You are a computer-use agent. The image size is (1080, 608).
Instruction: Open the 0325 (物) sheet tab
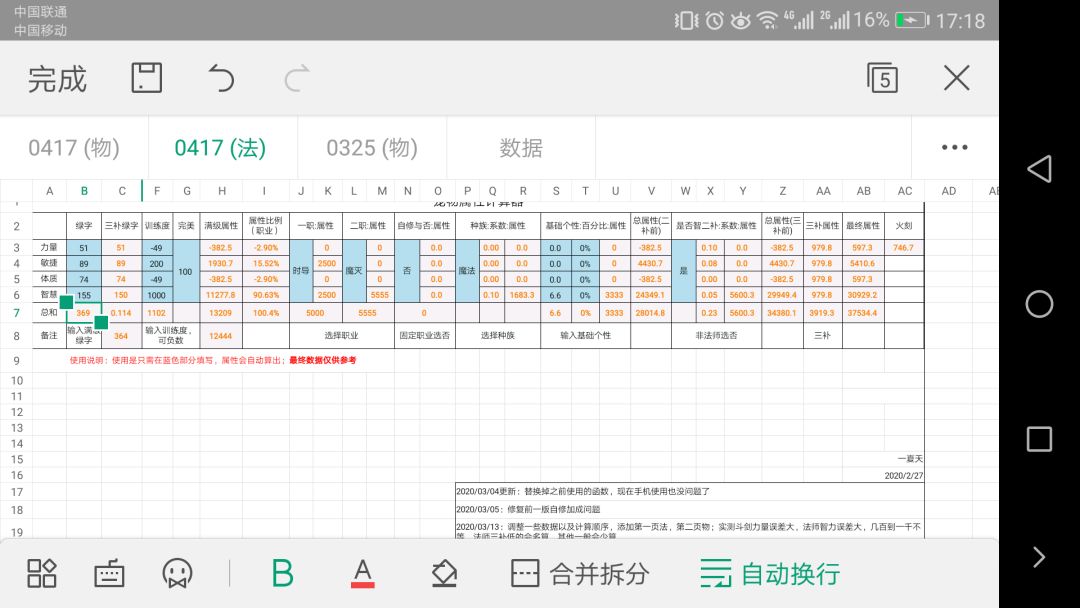[372, 147]
